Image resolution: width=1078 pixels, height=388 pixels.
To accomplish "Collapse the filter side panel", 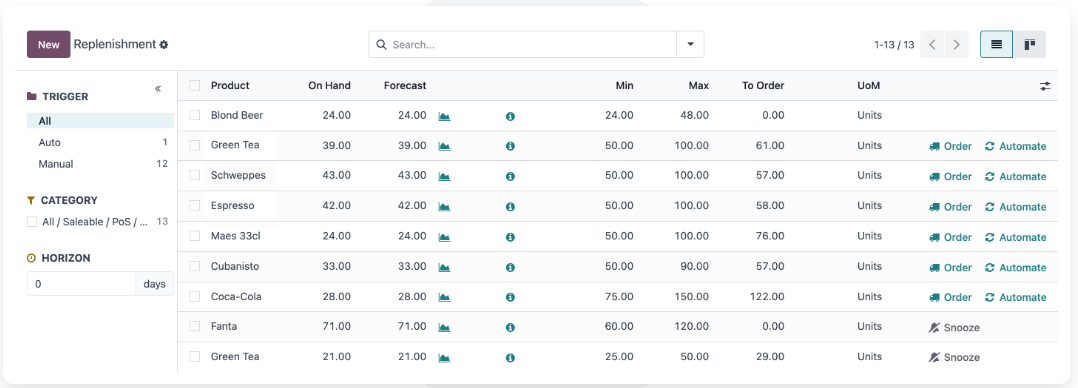I will 157,88.
